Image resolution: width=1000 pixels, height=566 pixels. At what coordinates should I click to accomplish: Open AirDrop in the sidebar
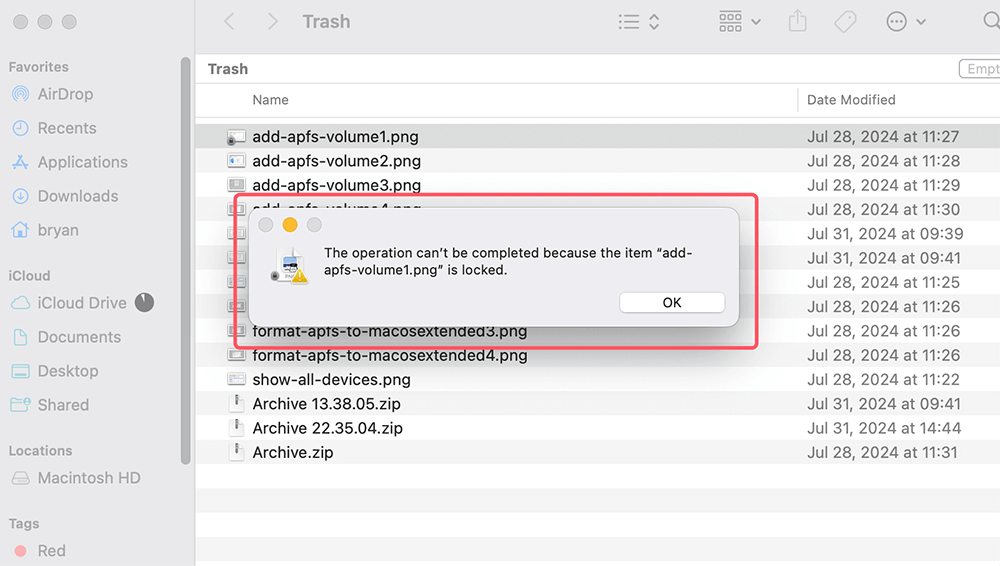[65, 94]
